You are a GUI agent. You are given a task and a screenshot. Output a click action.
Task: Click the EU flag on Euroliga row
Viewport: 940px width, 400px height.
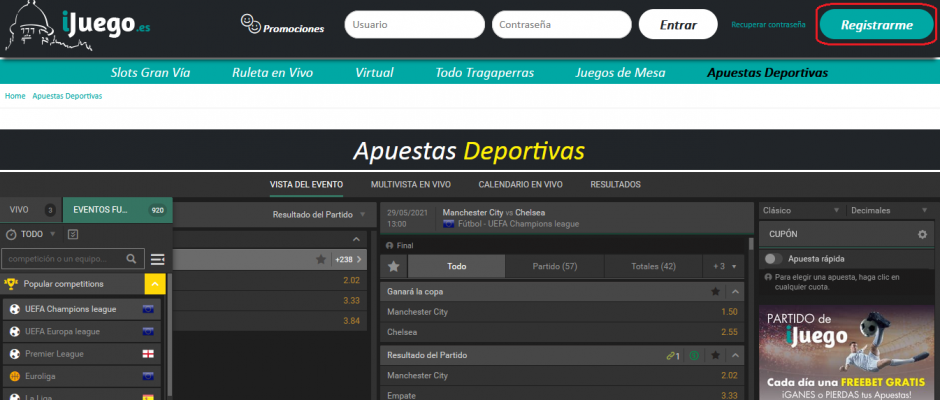(148, 377)
